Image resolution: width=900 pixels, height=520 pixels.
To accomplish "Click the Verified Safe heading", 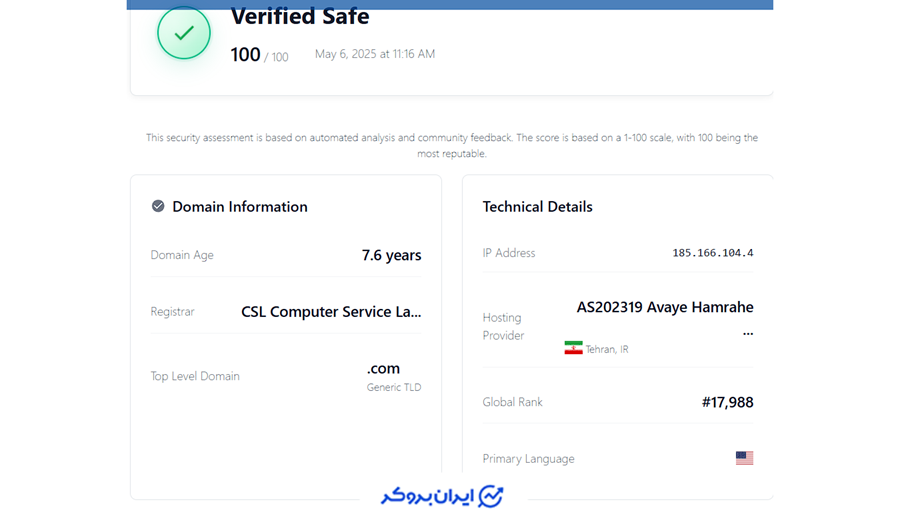I will (x=300, y=17).
